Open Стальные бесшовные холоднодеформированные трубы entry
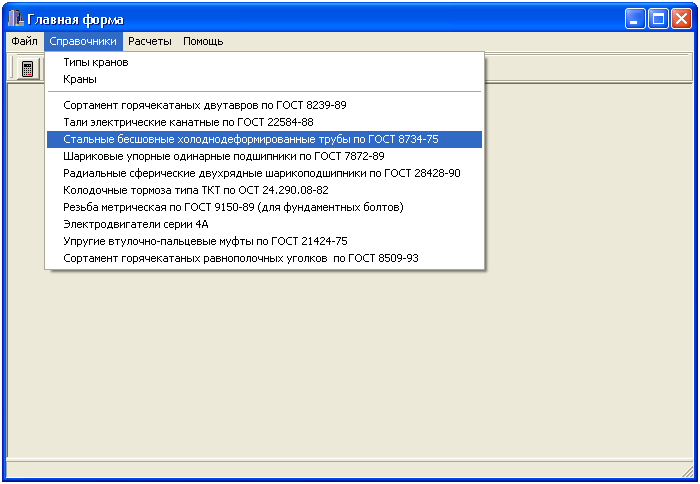Screen dimensions: 700x484 click(264, 139)
